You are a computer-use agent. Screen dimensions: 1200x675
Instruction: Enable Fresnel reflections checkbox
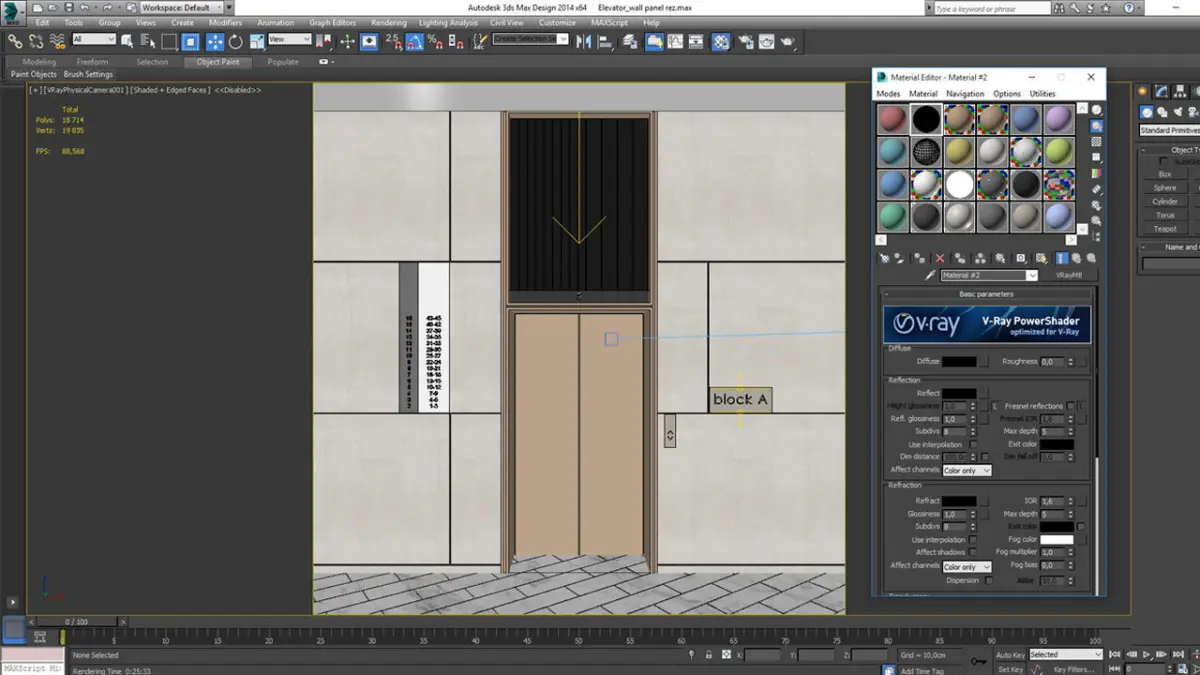[1070, 406]
